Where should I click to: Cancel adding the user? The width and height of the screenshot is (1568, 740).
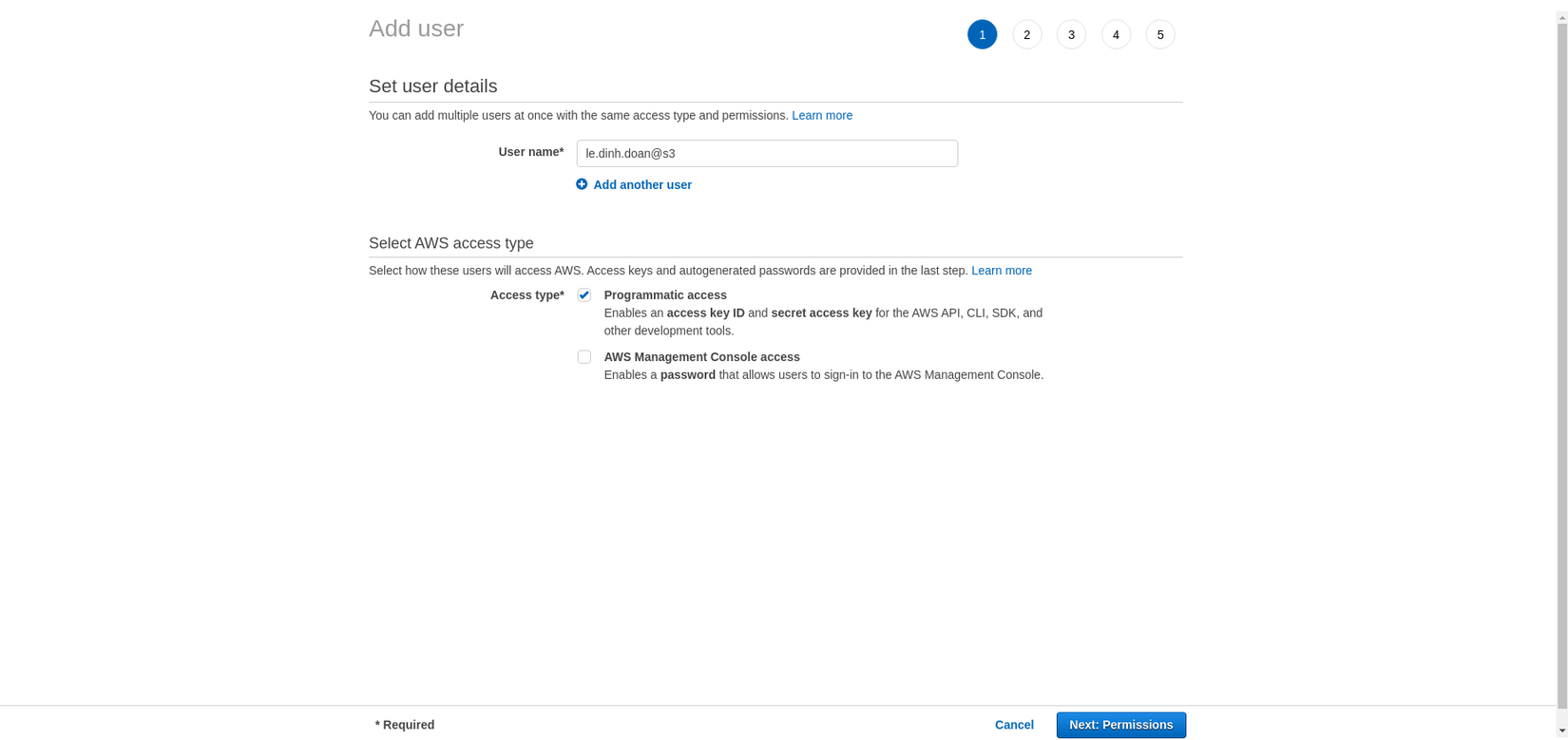coord(1014,725)
